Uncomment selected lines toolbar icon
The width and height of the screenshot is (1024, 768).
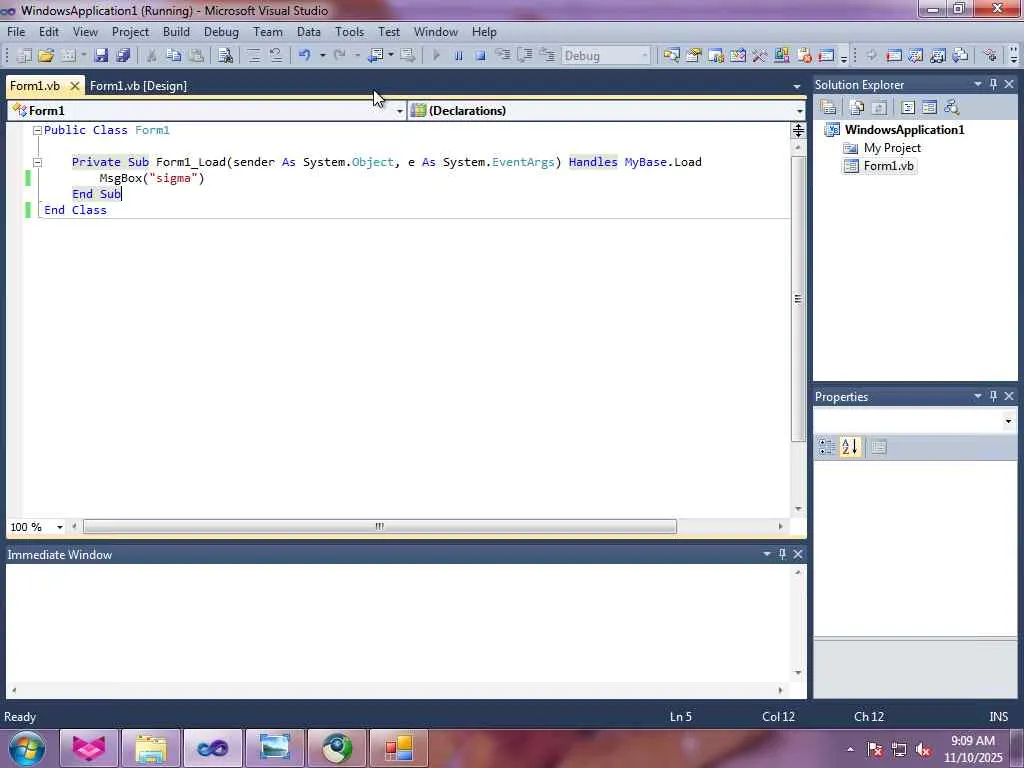pyautogui.click(x=276, y=56)
